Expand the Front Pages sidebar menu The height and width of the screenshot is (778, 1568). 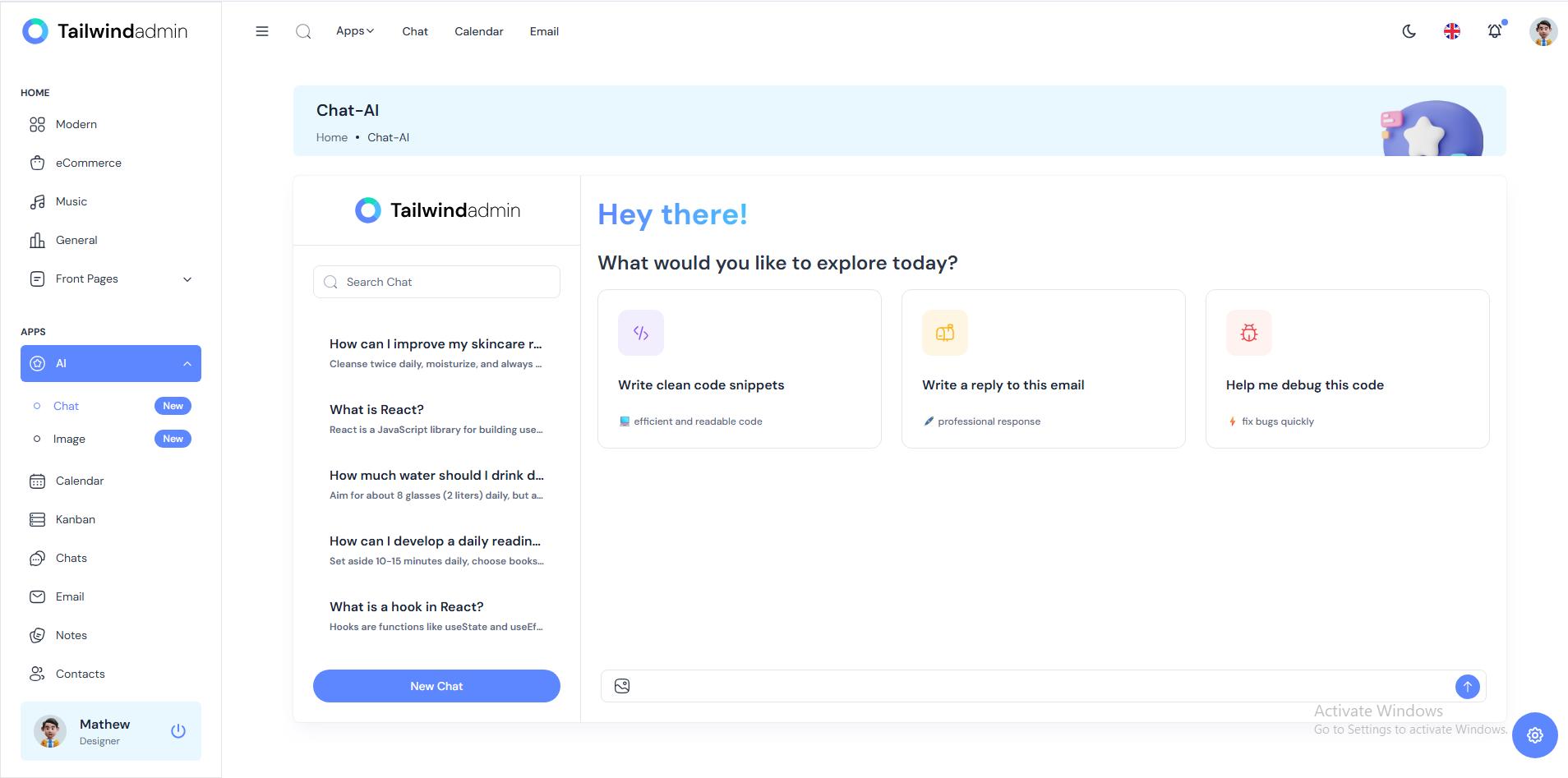[x=111, y=279]
